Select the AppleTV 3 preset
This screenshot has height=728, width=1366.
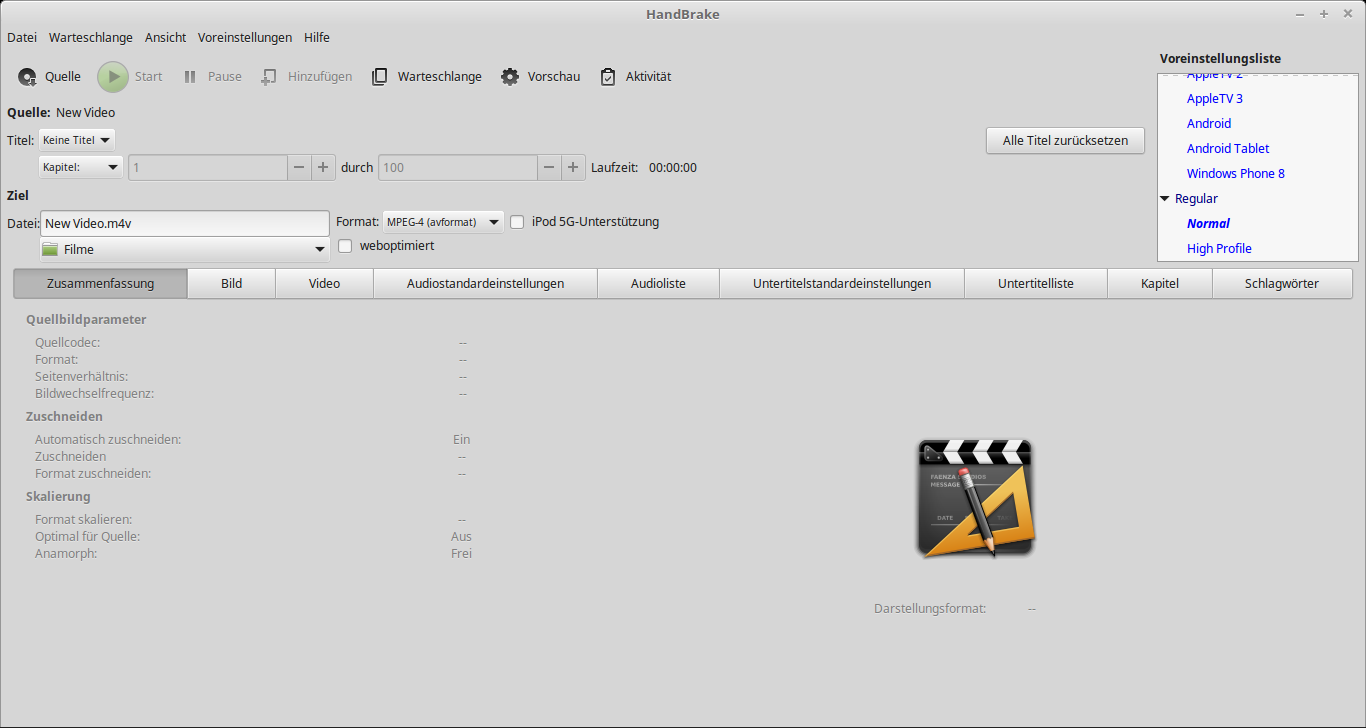tap(1215, 99)
